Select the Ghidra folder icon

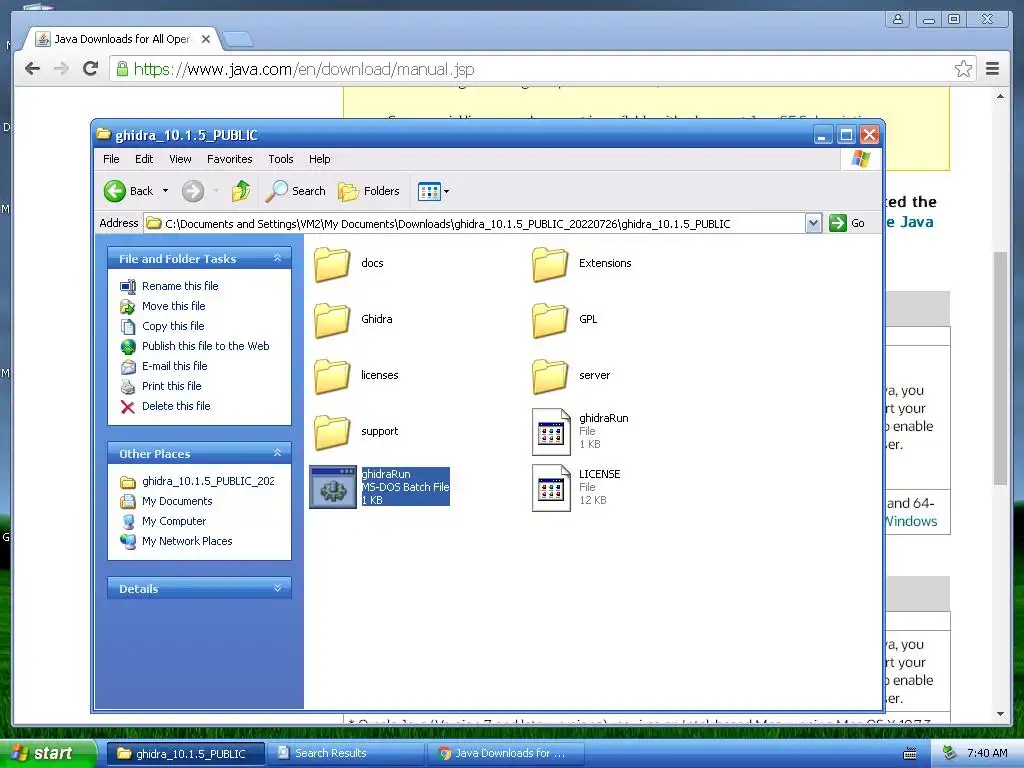[332, 319]
